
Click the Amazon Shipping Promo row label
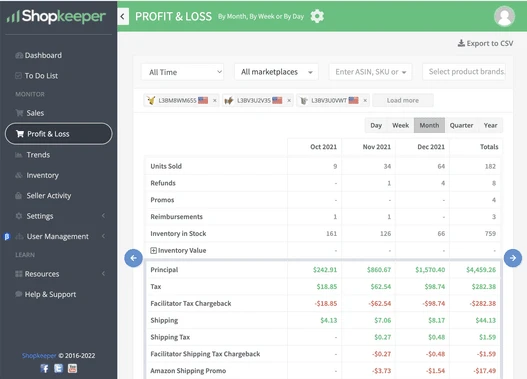click(188, 371)
